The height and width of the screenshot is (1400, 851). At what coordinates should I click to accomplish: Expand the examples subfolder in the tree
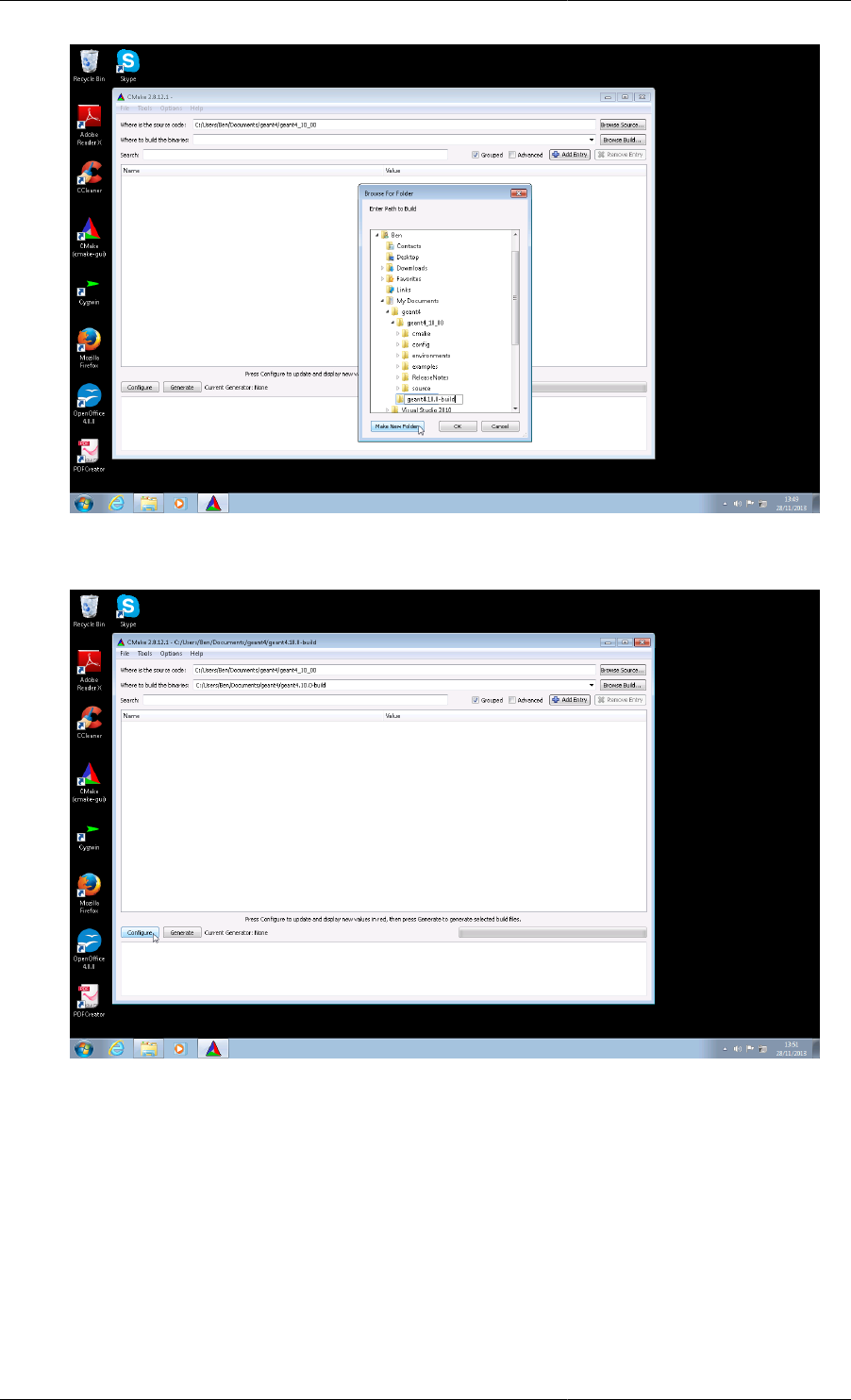[398, 366]
